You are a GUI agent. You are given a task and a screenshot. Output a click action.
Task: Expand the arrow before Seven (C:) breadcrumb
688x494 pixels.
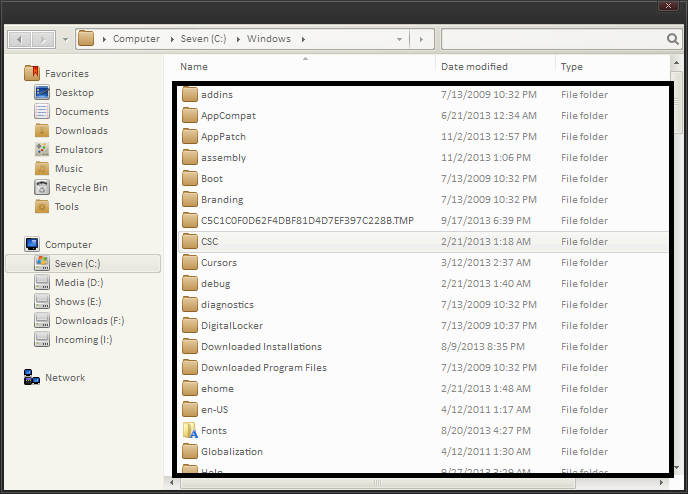tap(172, 39)
